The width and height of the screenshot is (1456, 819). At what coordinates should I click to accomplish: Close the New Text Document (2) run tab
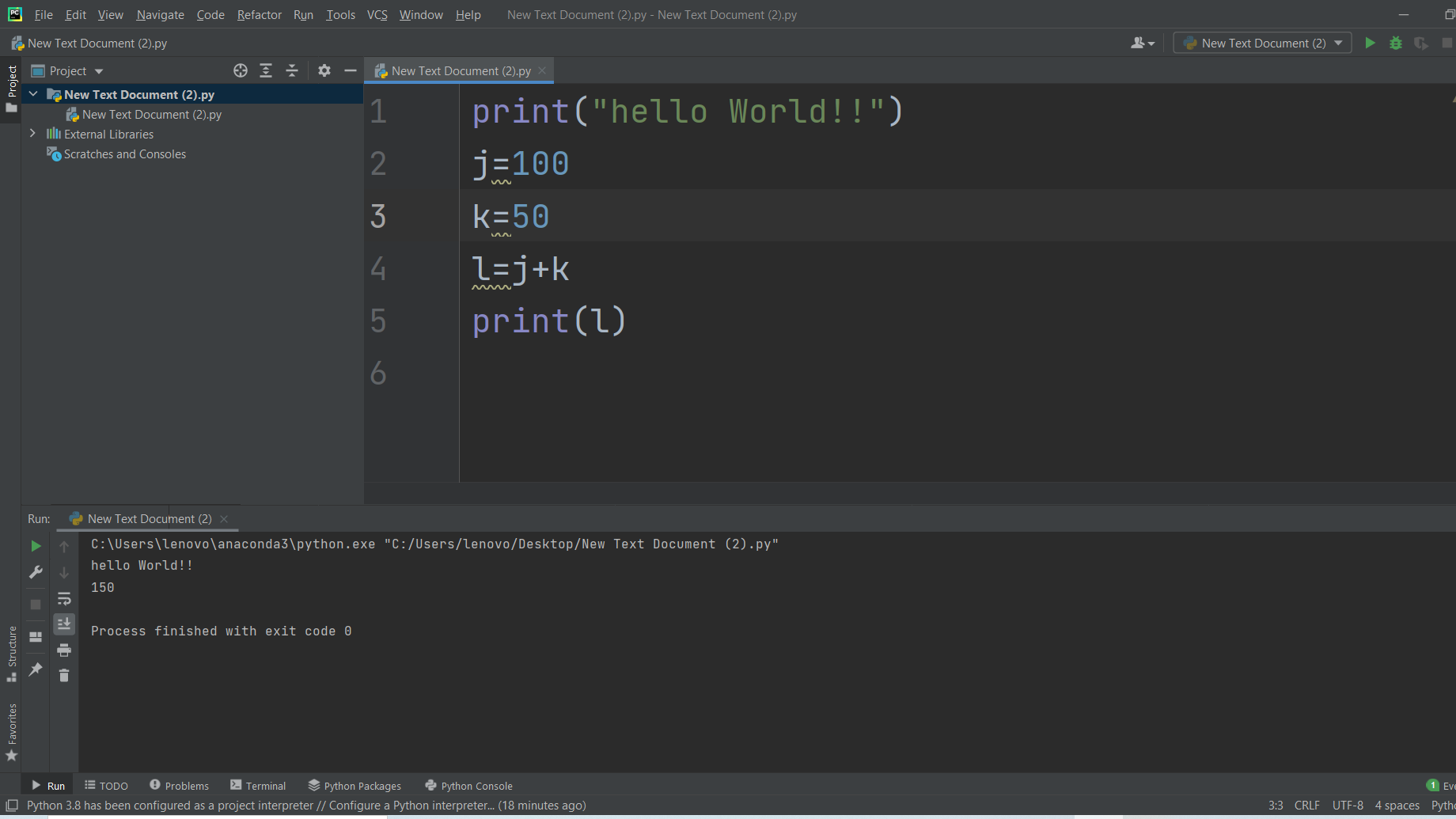pyautogui.click(x=224, y=519)
